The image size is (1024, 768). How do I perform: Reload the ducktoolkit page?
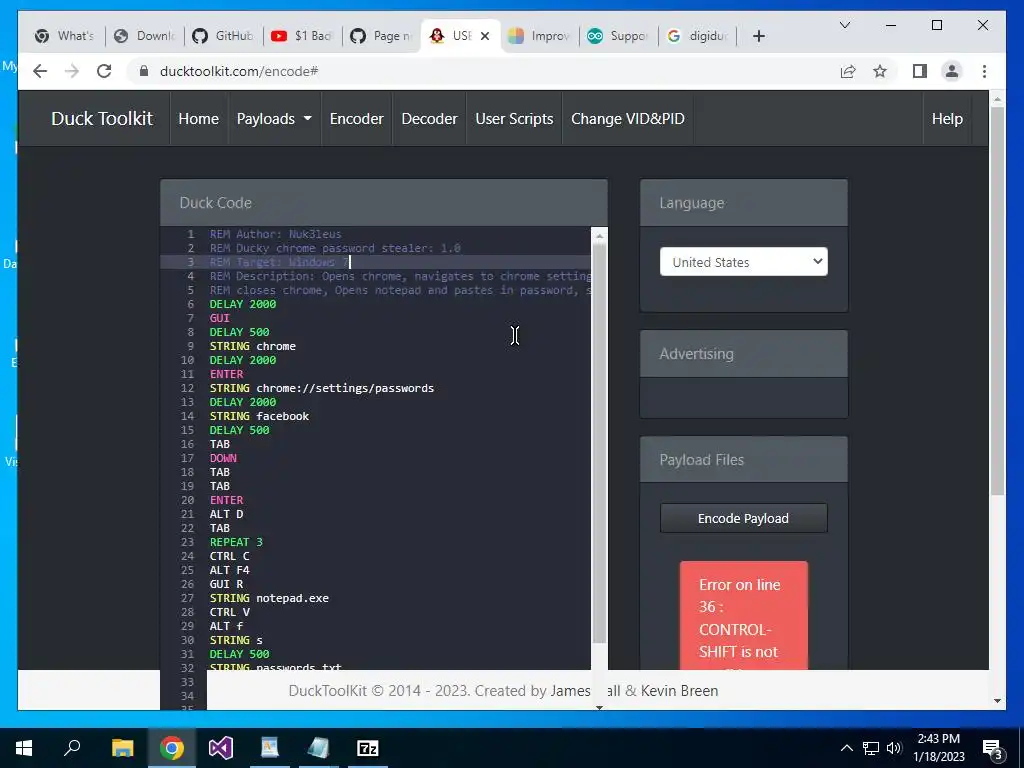point(104,71)
